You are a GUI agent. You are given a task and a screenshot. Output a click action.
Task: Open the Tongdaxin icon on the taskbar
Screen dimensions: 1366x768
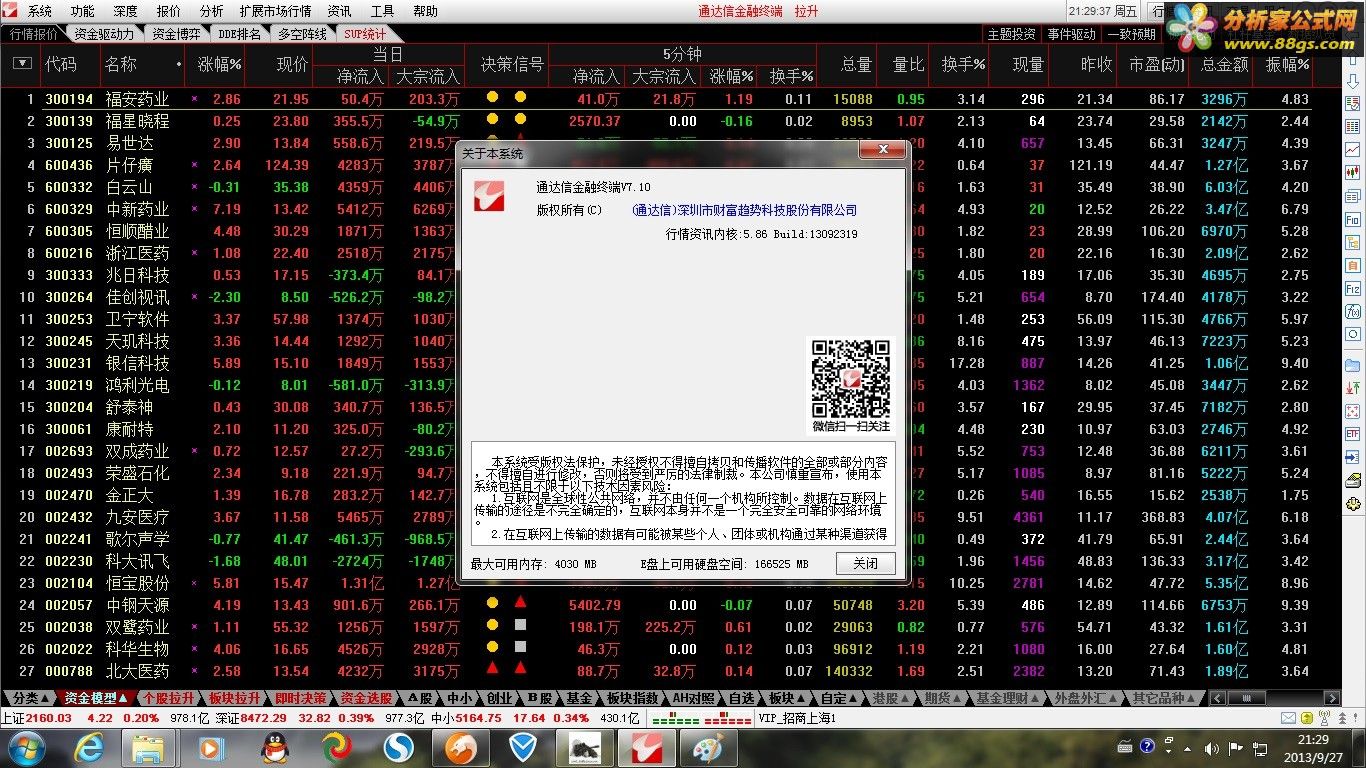pyautogui.click(x=647, y=747)
